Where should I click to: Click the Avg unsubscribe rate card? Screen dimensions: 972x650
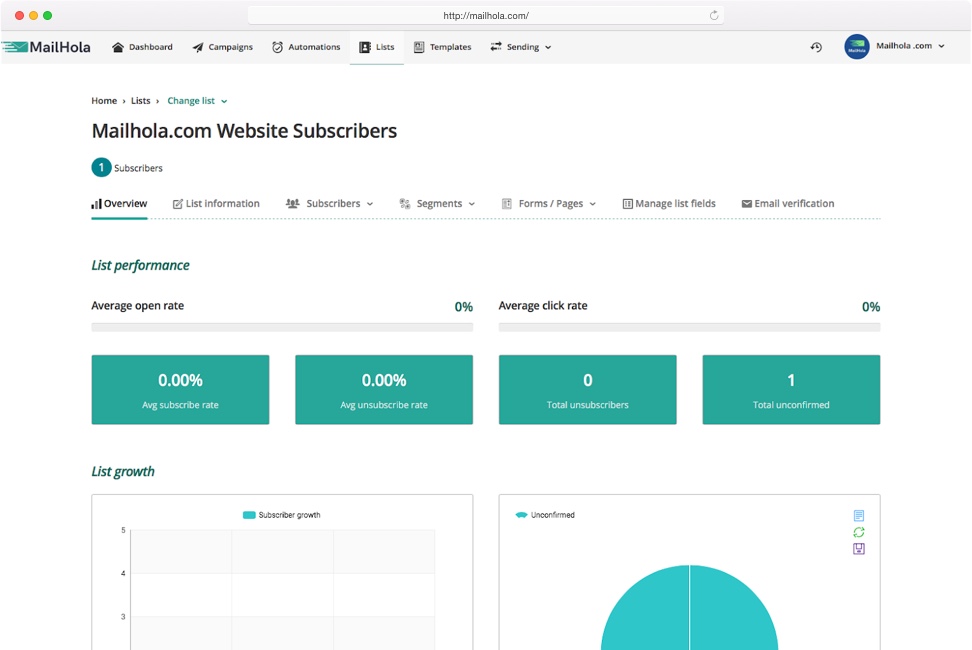(384, 390)
